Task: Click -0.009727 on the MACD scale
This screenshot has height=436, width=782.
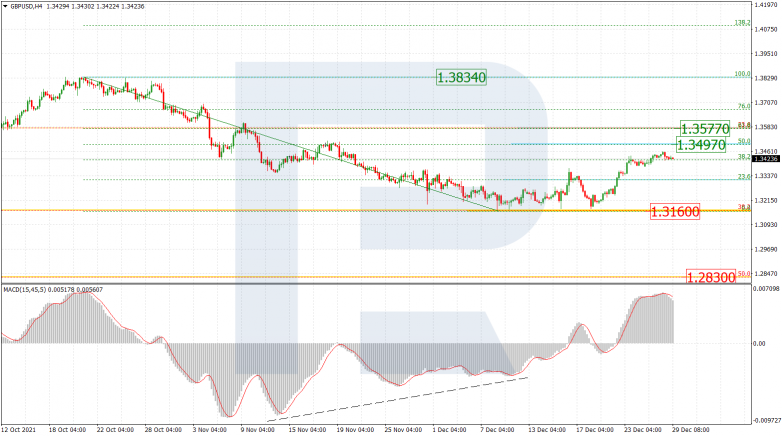Action: (767, 421)
